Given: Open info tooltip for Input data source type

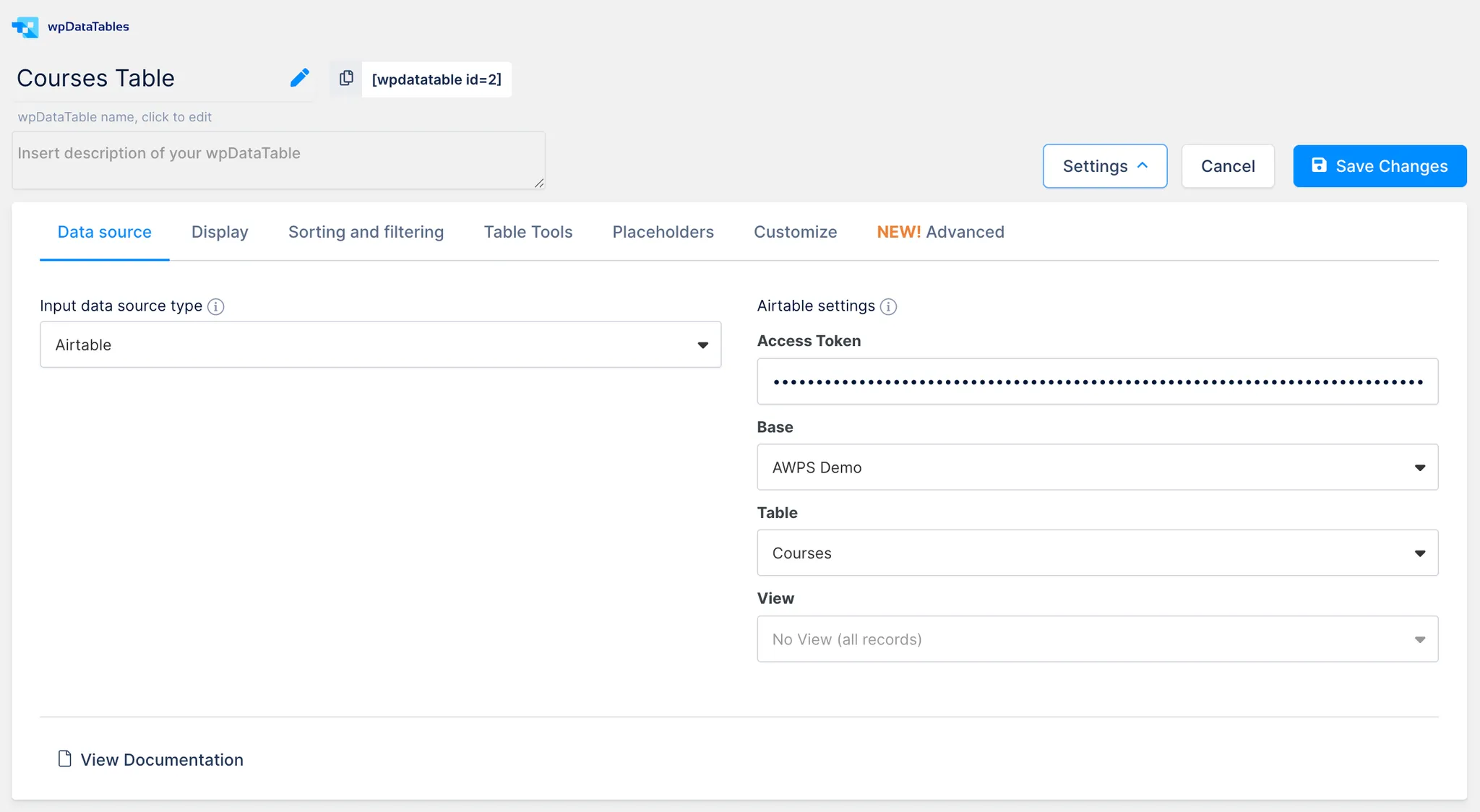Looking at the screenshot, I should click(x=215, y=306).
